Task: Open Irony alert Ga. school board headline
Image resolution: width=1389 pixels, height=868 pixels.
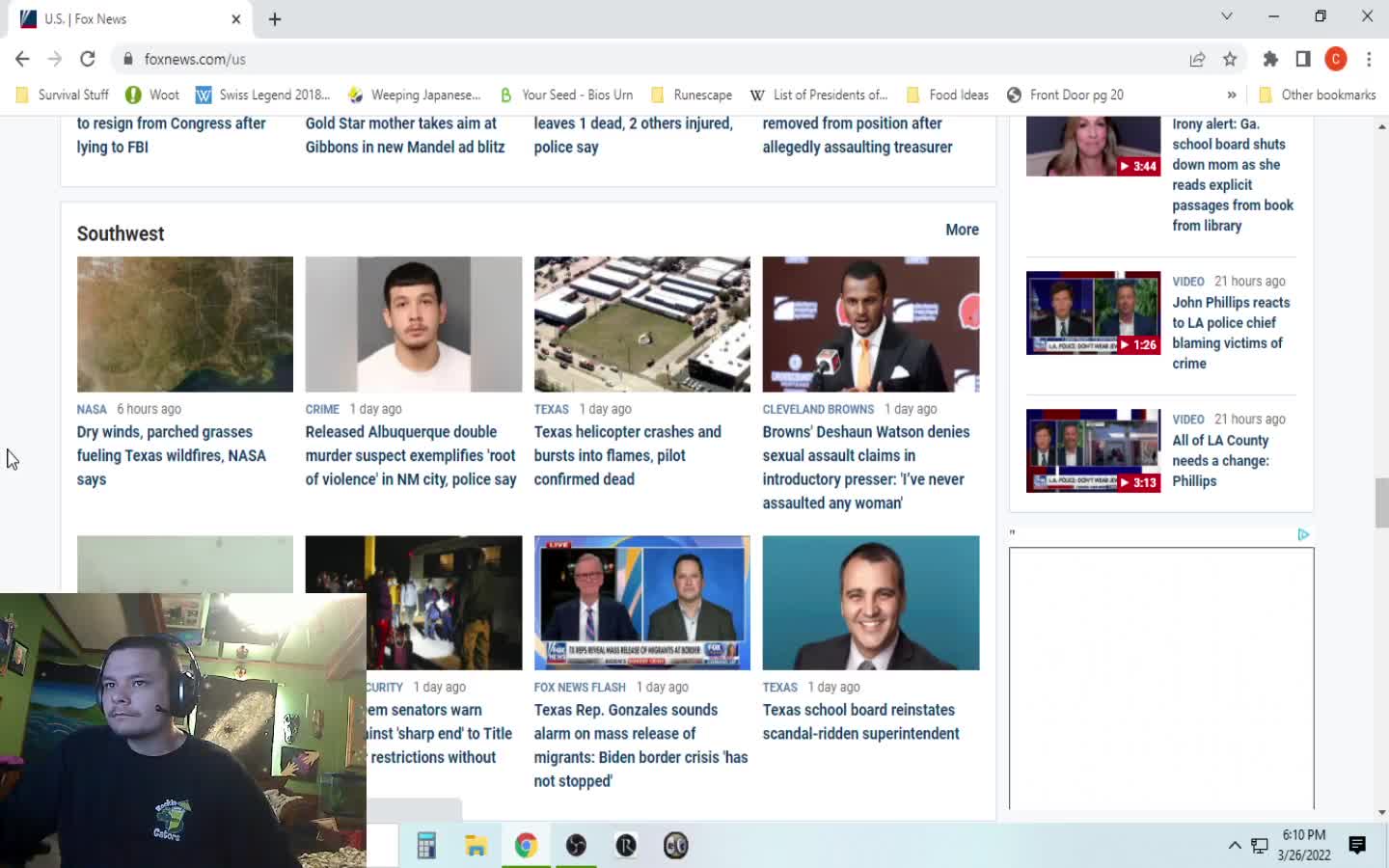Action: pyautogui.click(x=1233, y=175)
